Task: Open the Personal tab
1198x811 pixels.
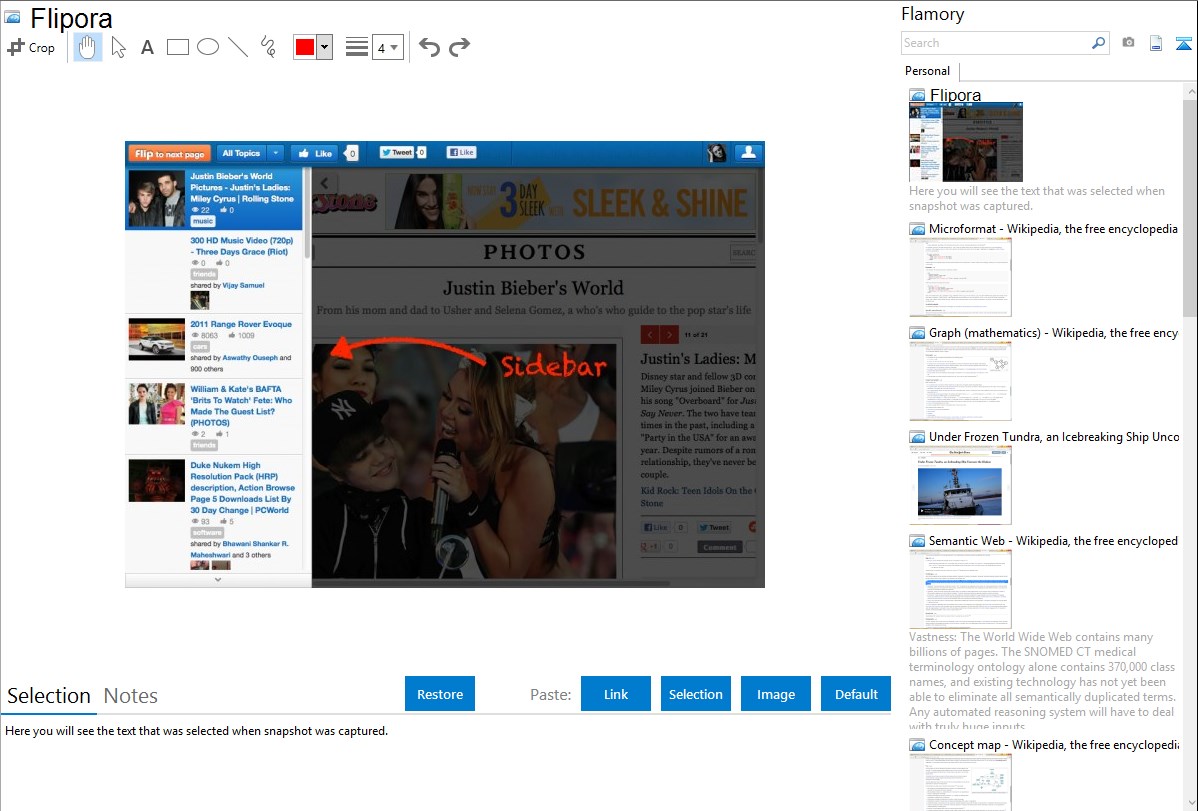Action: click(x=928, y=71)
